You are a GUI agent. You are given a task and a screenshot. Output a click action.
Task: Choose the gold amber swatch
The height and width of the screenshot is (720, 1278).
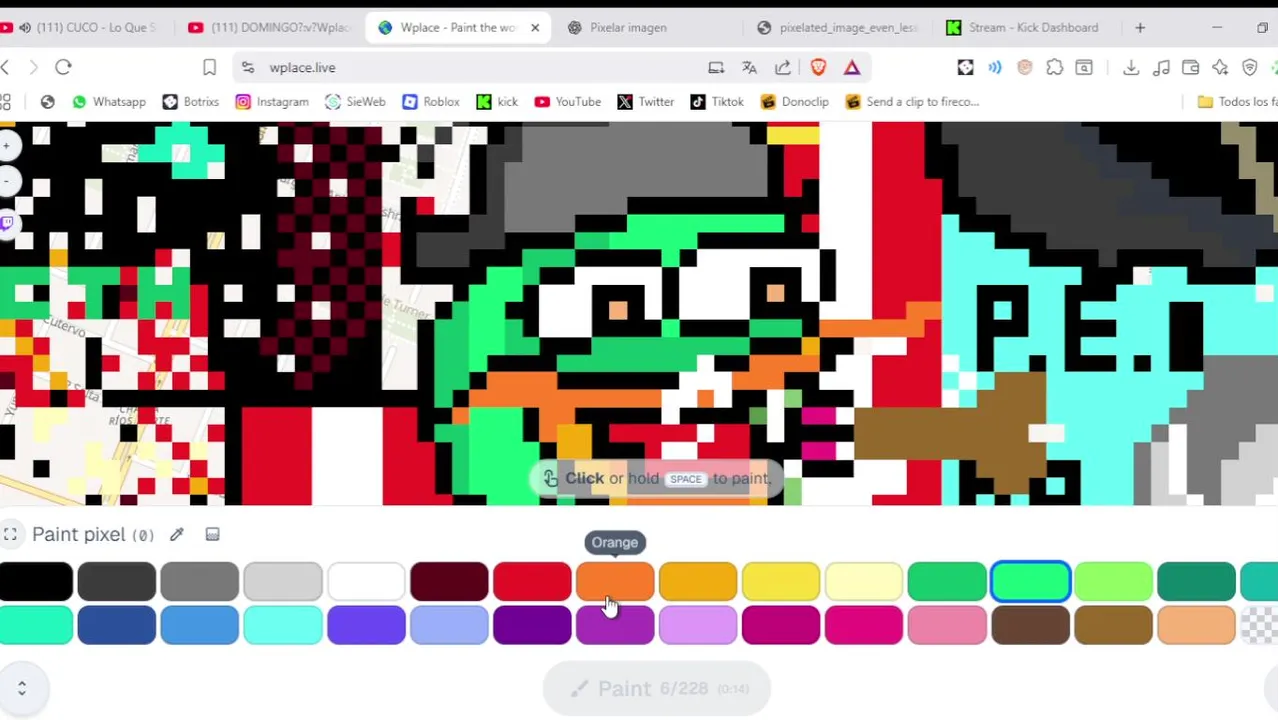coord(698,581)
